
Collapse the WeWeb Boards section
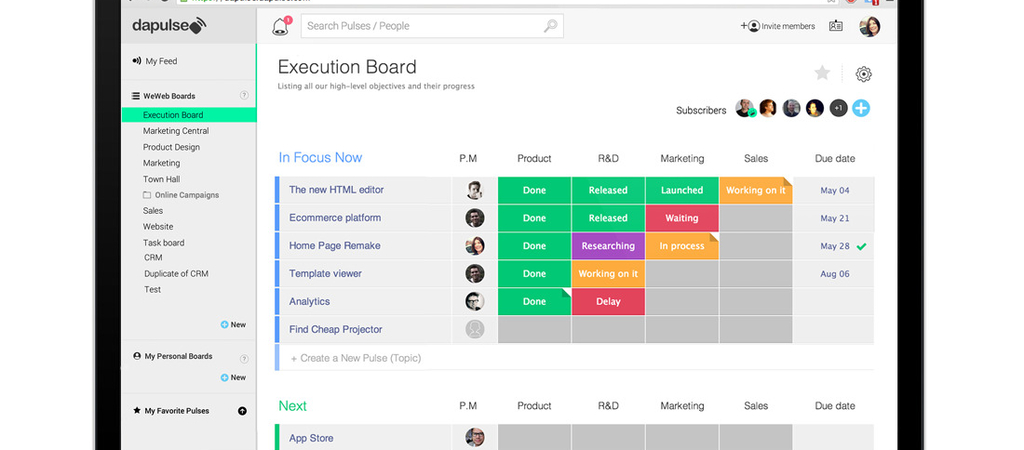pos(136,96)
